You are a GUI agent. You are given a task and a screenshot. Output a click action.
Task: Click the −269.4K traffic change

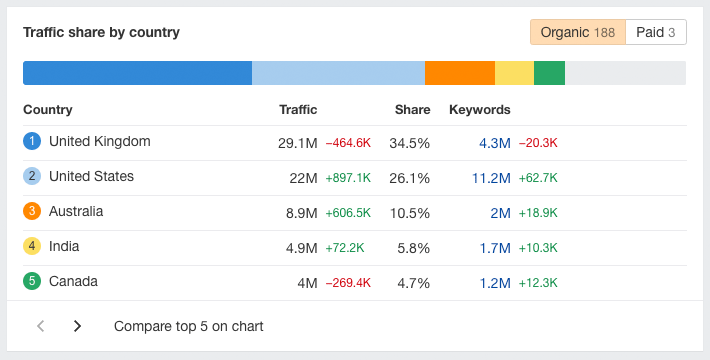click(x=348, y=283)
